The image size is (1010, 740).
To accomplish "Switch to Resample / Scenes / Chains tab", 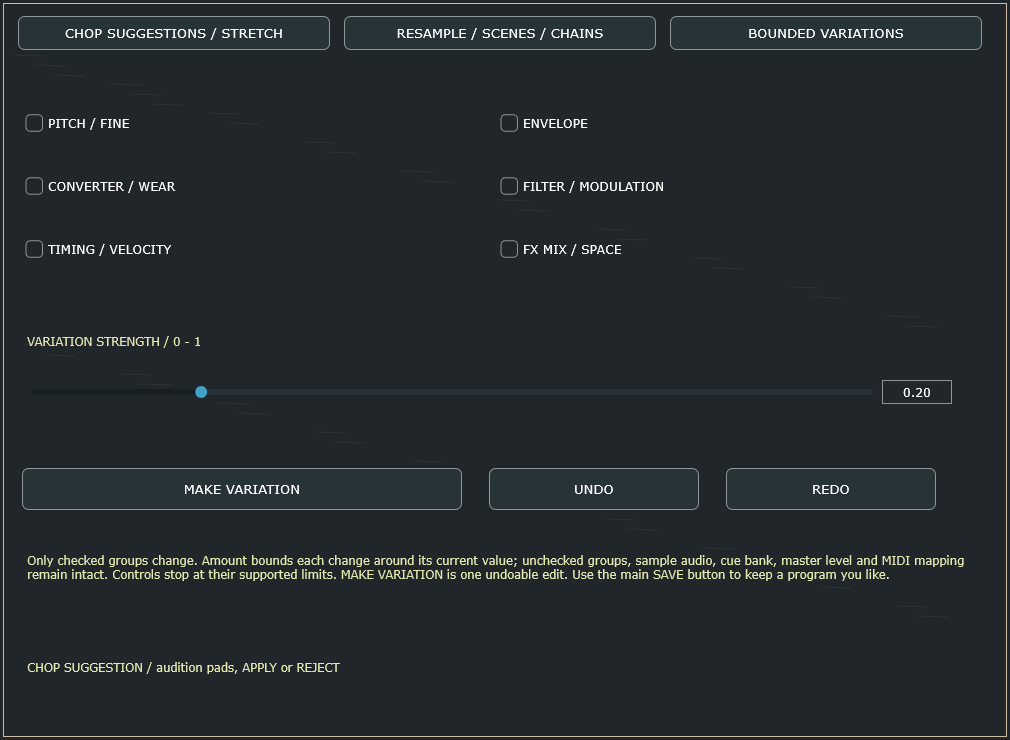I will [500, 33].
